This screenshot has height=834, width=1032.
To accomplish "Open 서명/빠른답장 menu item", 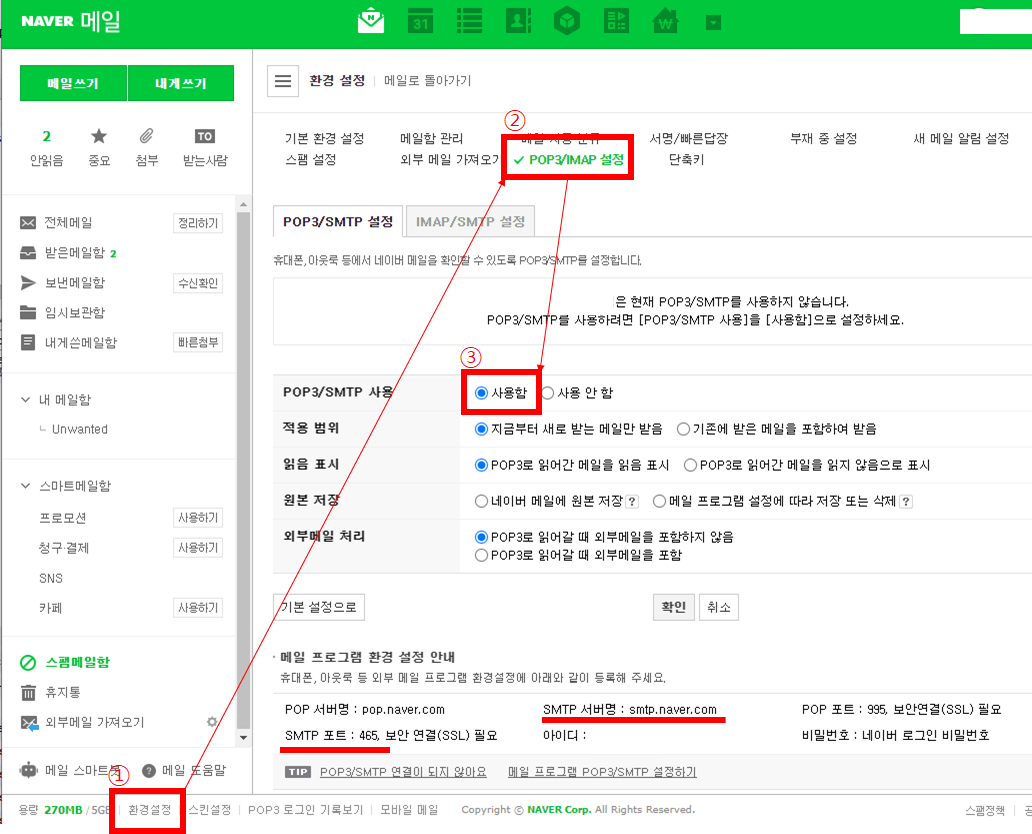I will pyautogui.click(x=688, y=138).
